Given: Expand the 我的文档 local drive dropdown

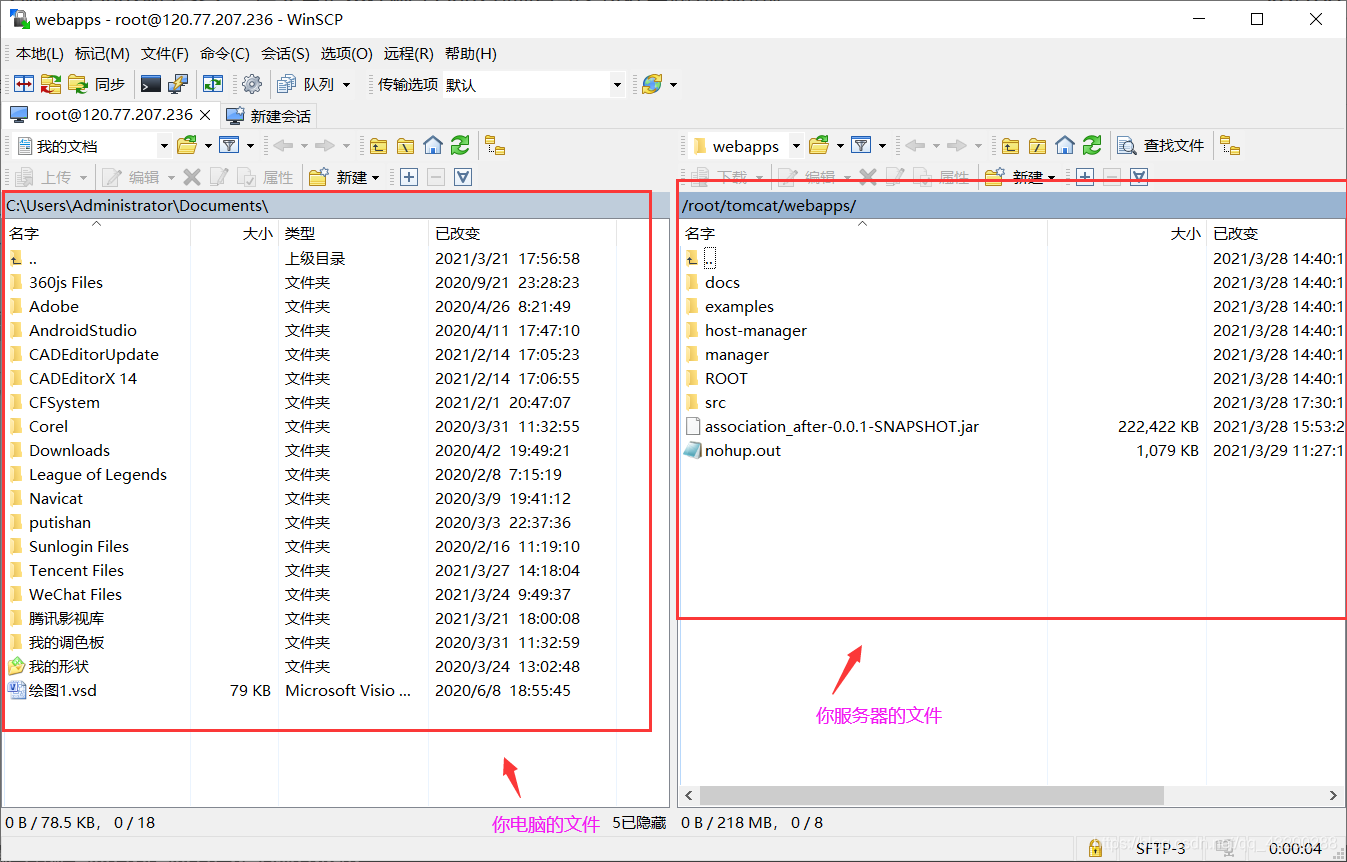Looking at the screenshot, I should click(164, 146).
